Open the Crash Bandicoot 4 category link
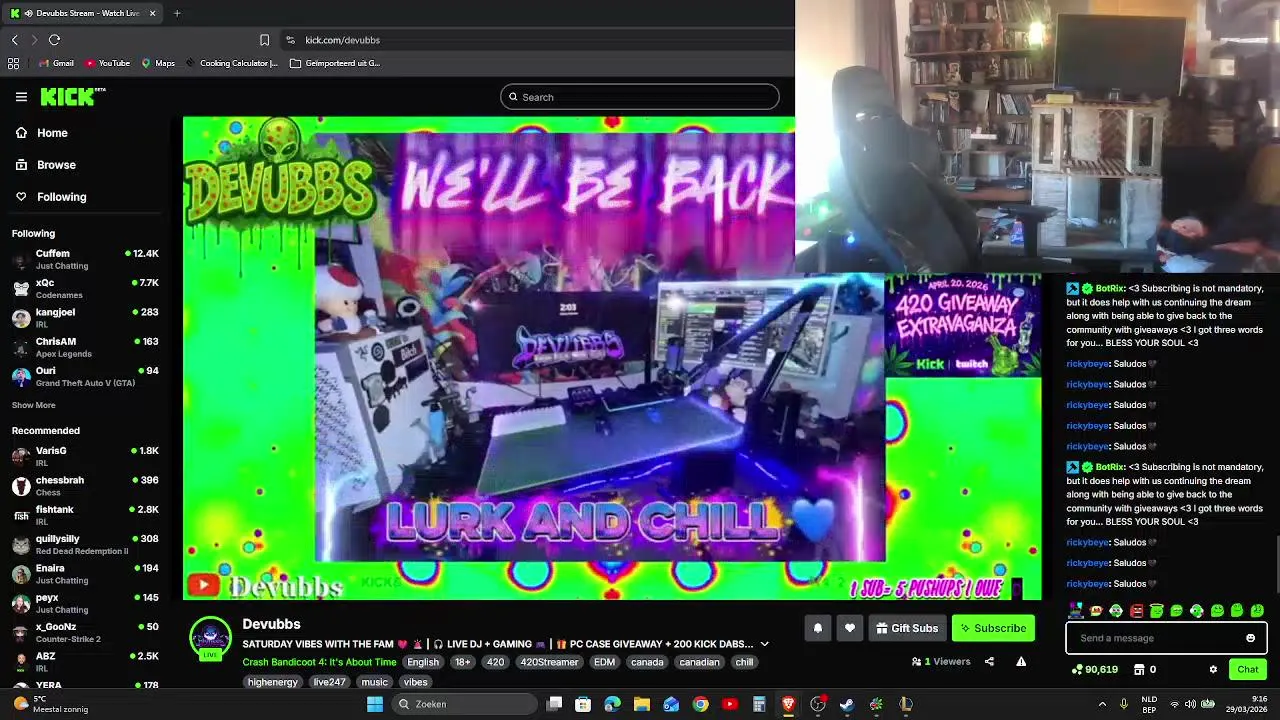This screenshot has width=1280, height=720. [x=319, y=662]
